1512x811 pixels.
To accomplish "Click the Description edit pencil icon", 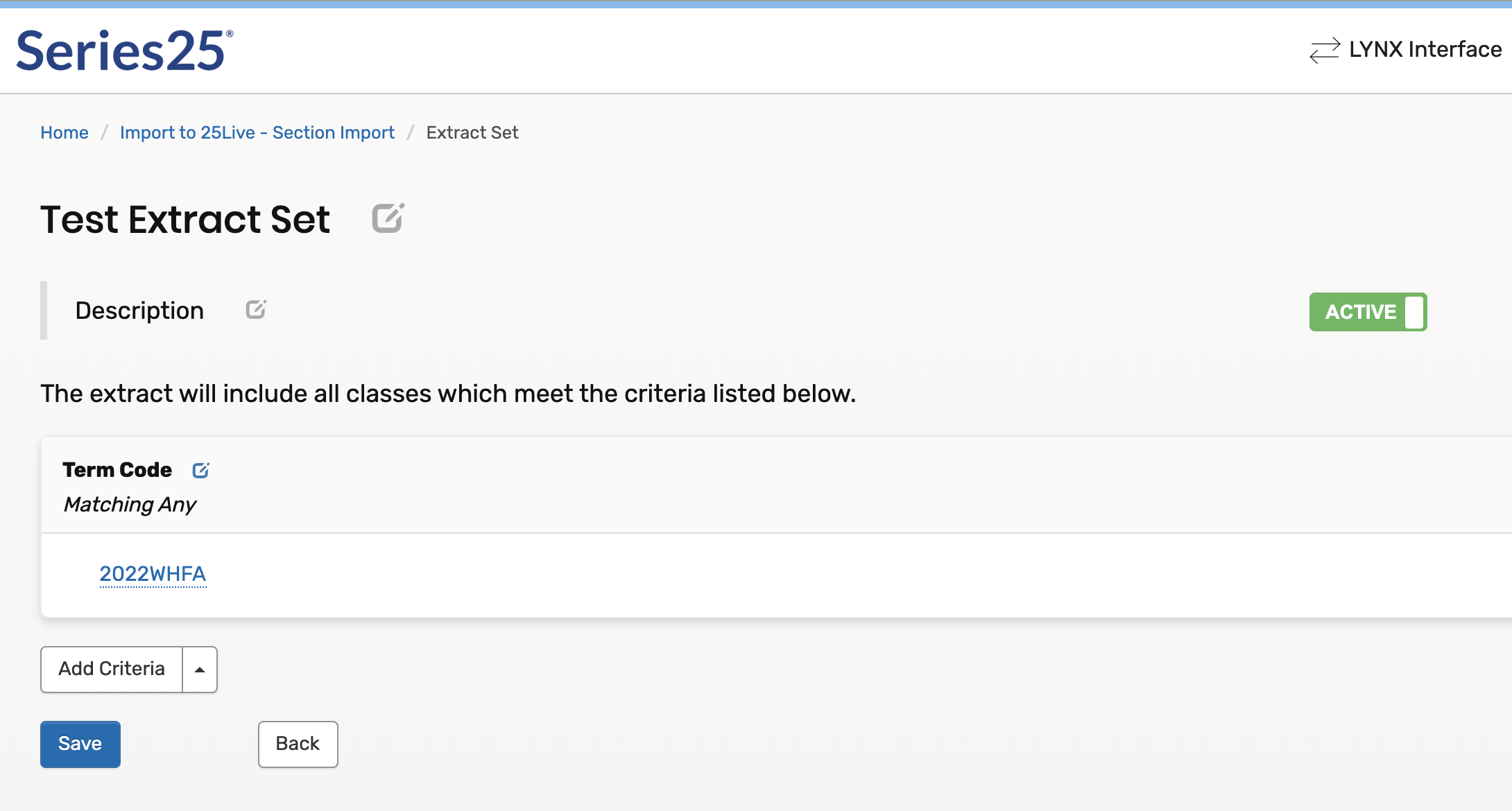I will click(x=256, y=309).
